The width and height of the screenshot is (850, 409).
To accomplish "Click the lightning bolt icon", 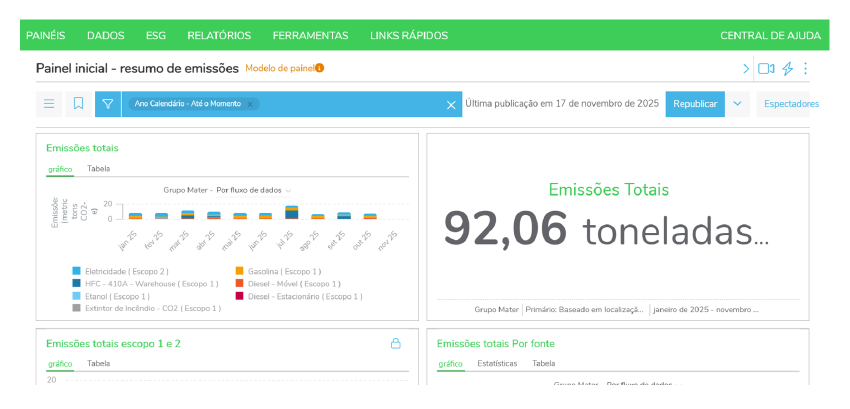I will coord(787,69).
